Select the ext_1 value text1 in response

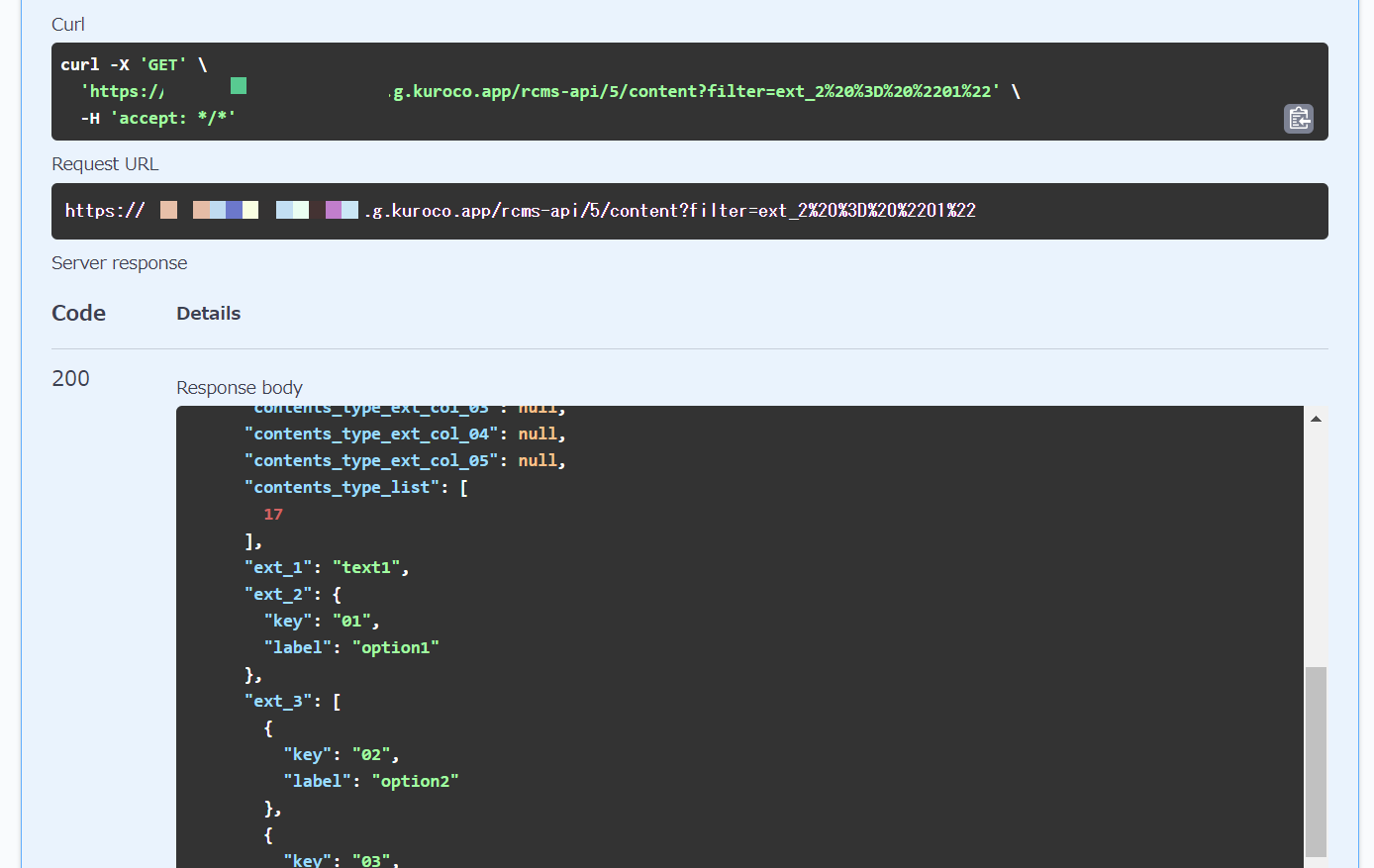[366, 566]
